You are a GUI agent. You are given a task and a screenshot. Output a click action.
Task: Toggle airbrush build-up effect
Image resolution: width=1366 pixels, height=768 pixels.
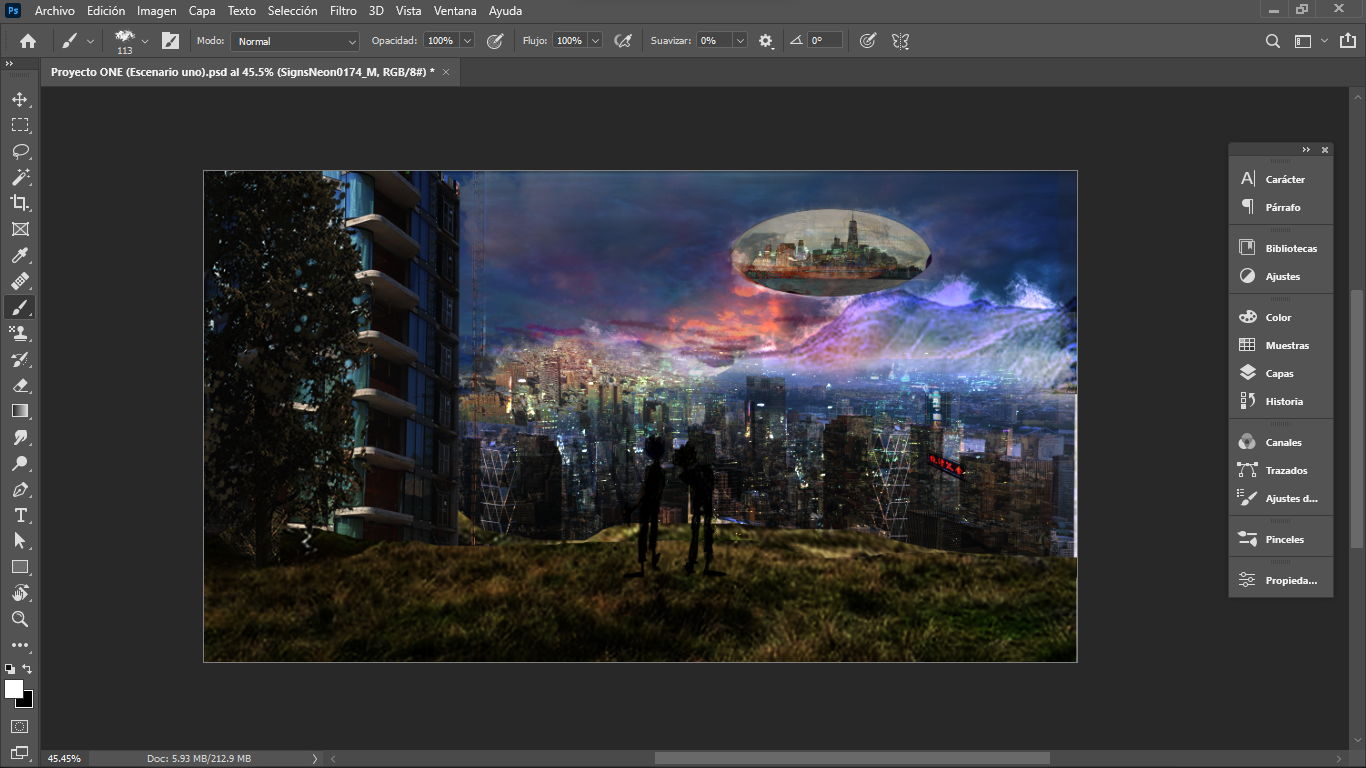tap(623, 41)
